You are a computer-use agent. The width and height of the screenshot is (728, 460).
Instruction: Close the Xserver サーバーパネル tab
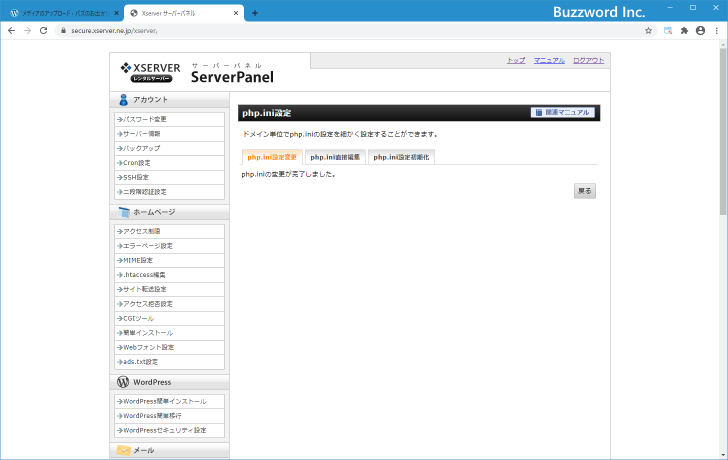coord(236,13)
